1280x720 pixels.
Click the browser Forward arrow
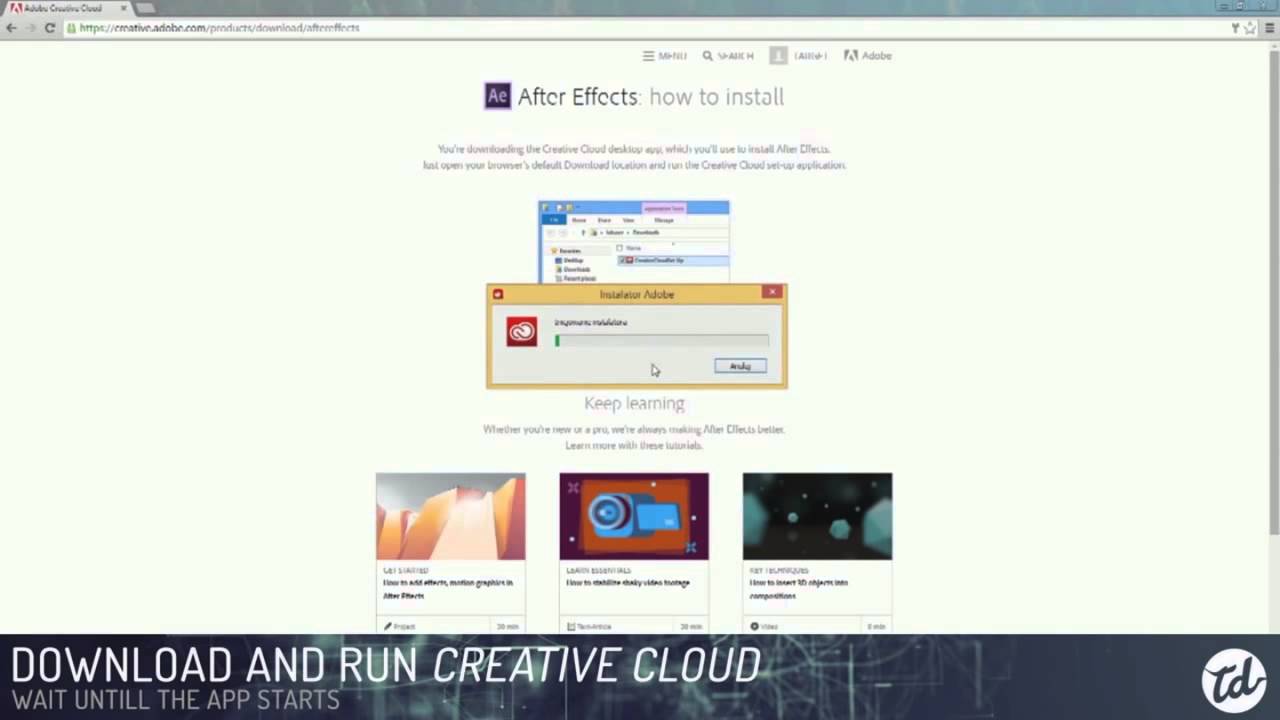point(30,28)
